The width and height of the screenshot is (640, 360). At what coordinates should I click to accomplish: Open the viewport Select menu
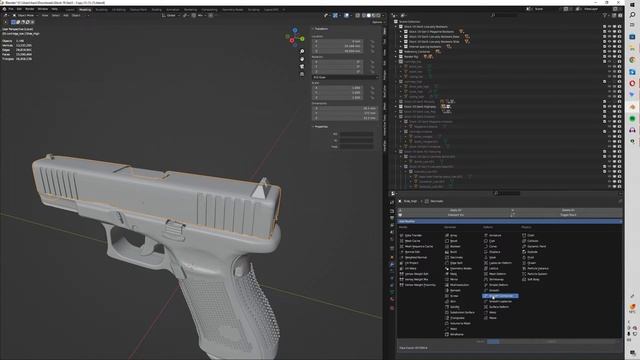pos(56,16)
